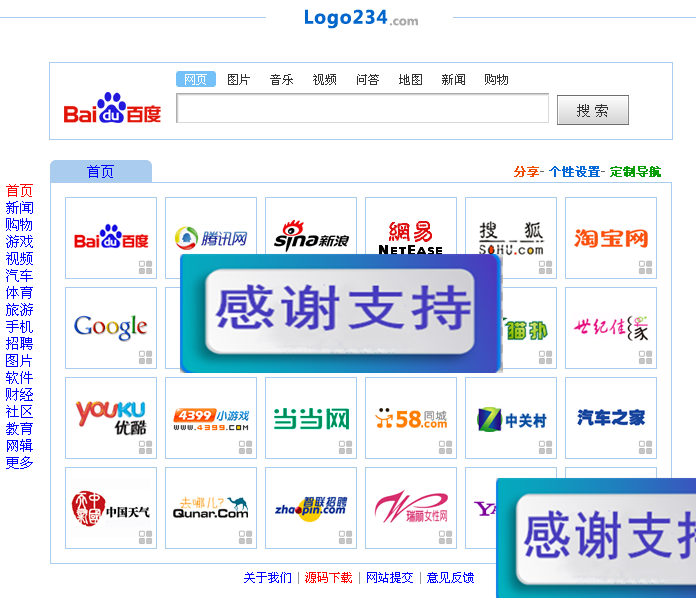Focus the Baidu search input field

(x=363, y=108)
